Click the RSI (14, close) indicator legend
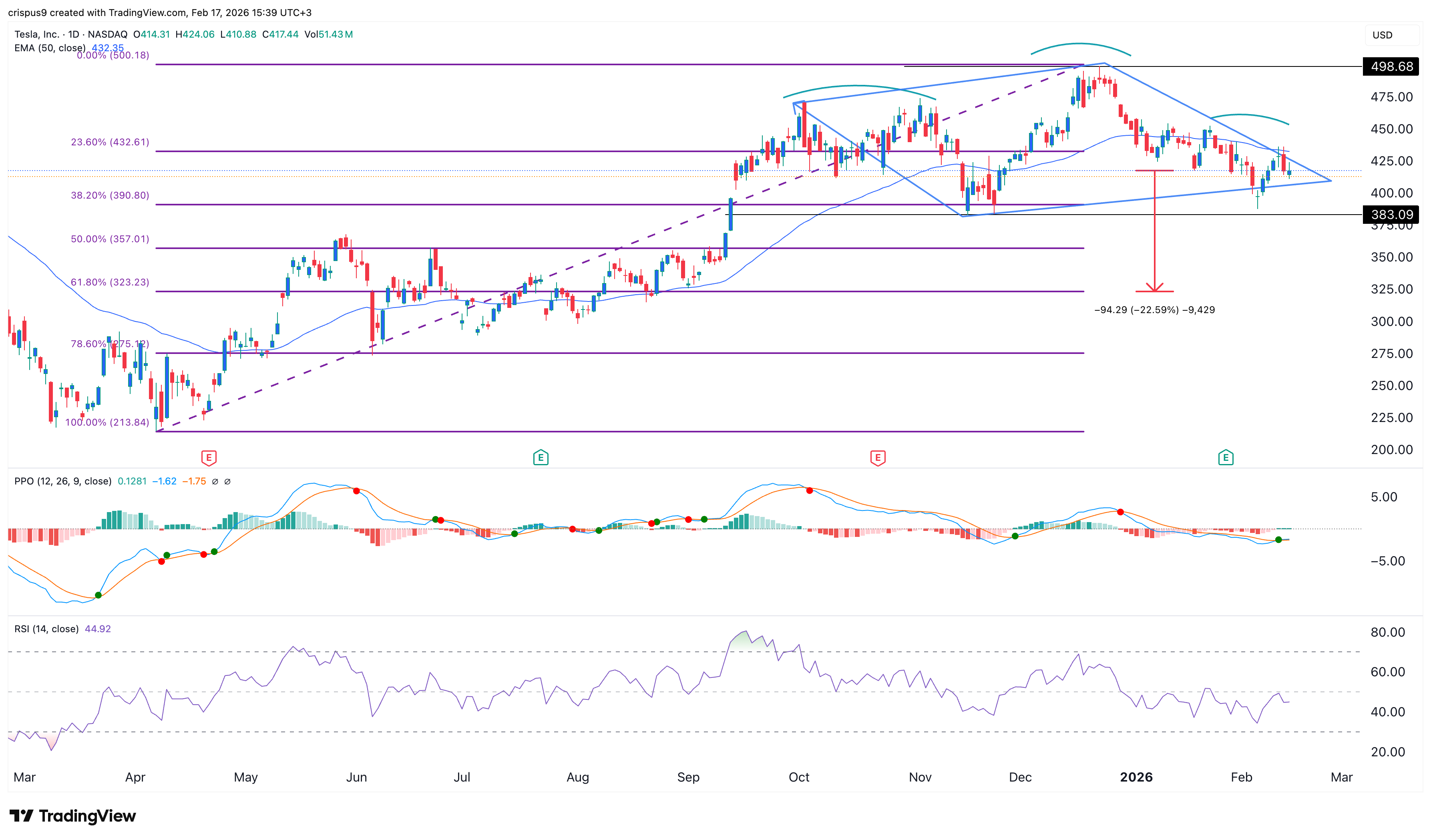This screenshot has width=1431, height=840. pos(46,629)
